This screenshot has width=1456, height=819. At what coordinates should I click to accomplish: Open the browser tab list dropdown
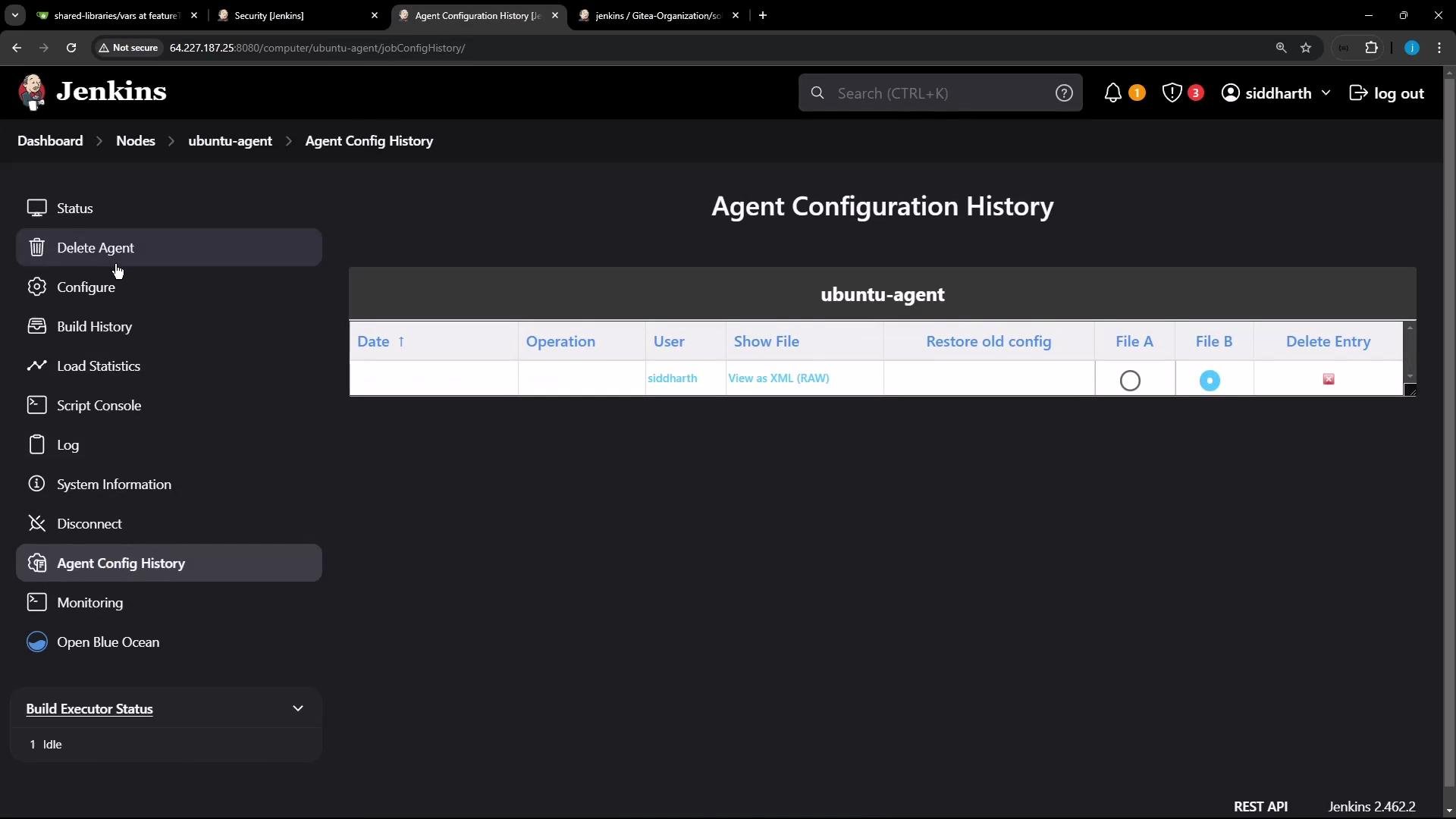pos(14,15)
